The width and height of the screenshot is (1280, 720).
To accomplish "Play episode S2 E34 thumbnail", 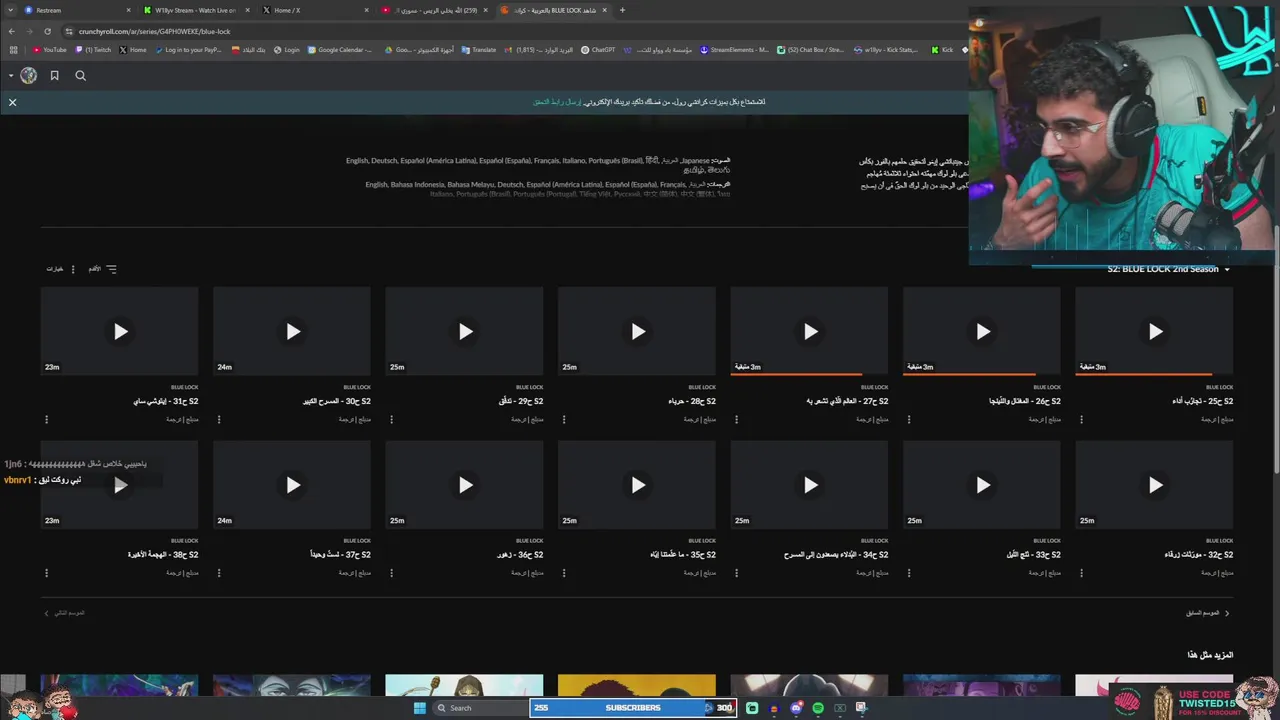I will point(810,485).
